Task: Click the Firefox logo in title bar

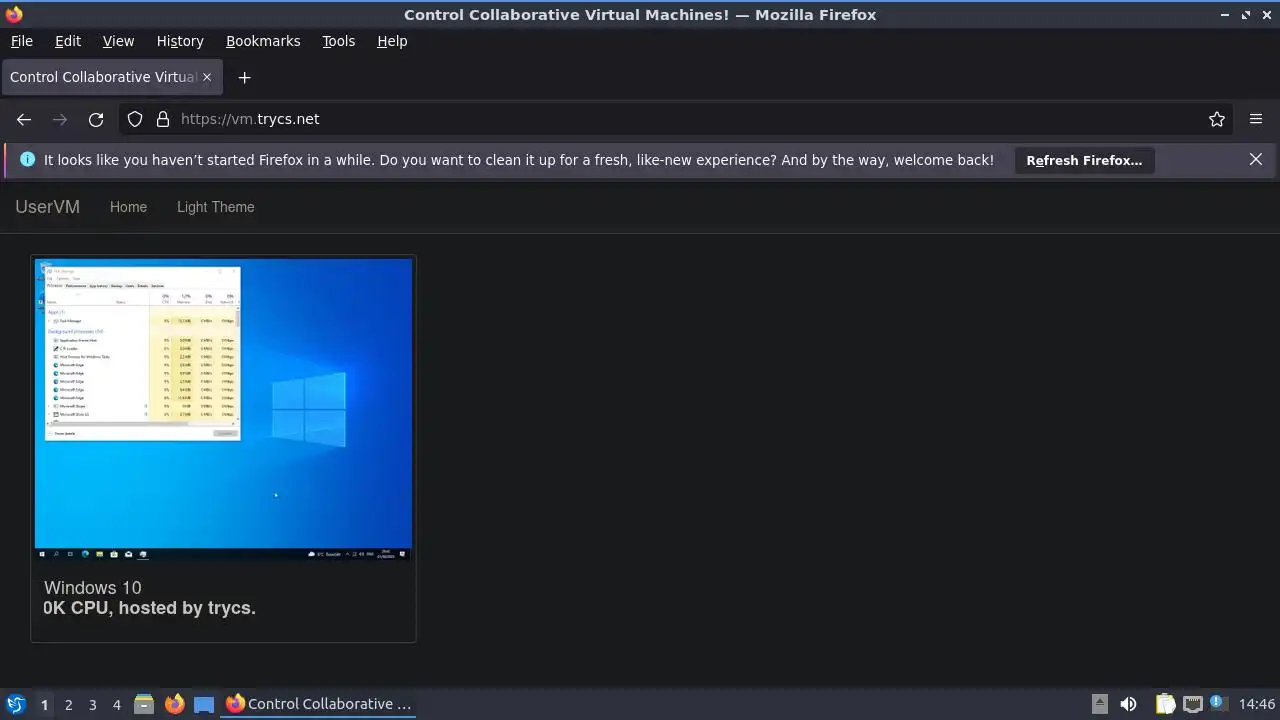Action: (14, 14)
